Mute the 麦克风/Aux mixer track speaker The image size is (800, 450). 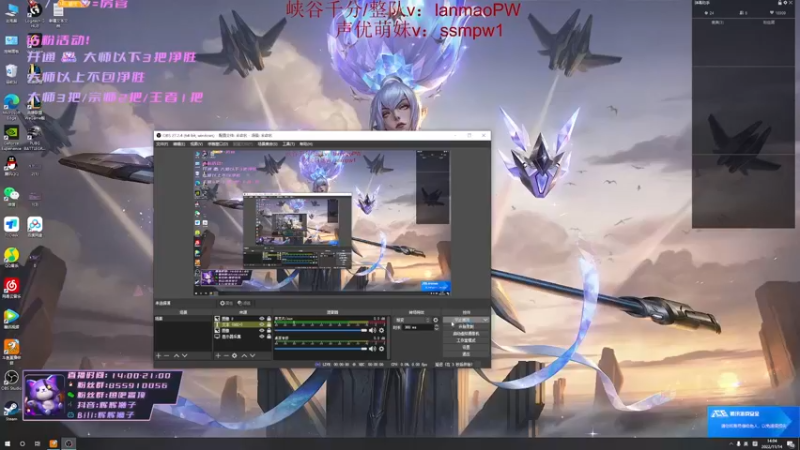pos(372,331)
